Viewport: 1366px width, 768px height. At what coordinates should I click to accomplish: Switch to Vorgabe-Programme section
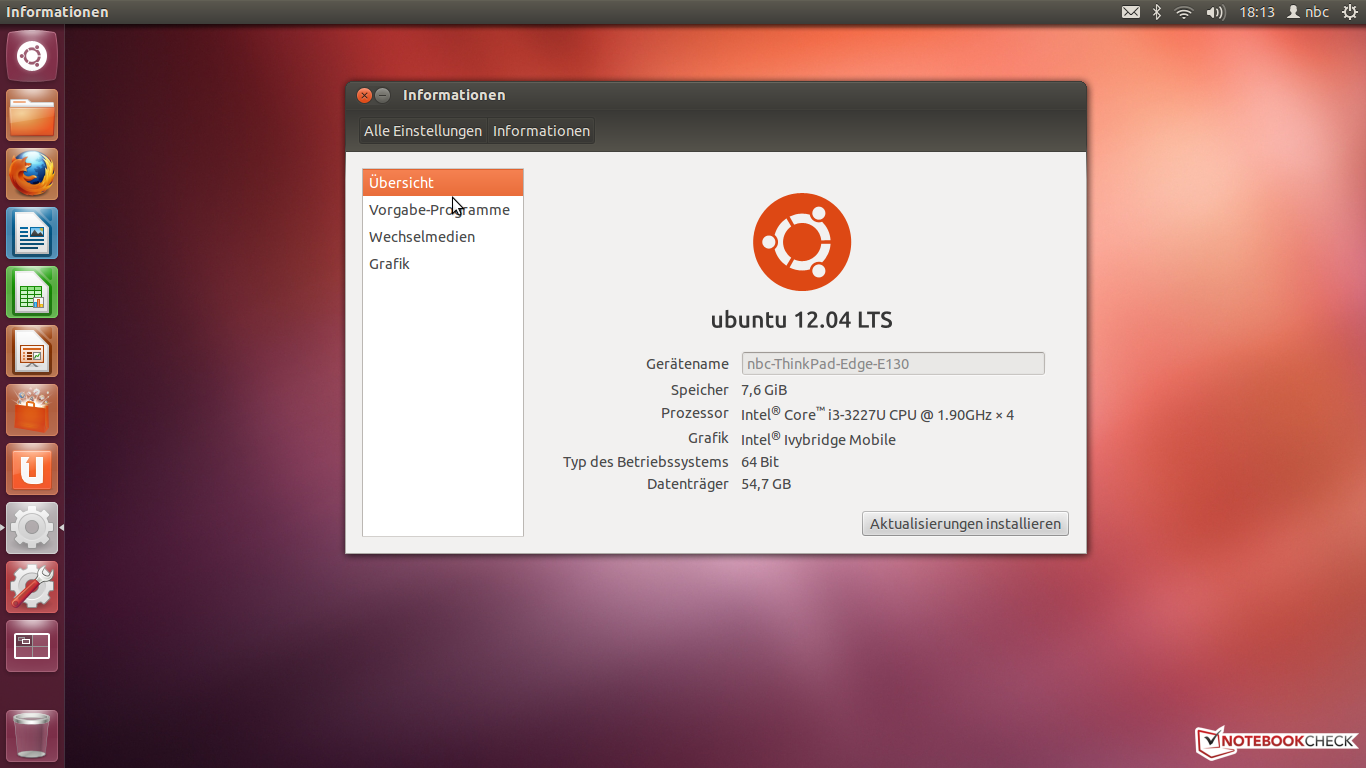[443, 210]
